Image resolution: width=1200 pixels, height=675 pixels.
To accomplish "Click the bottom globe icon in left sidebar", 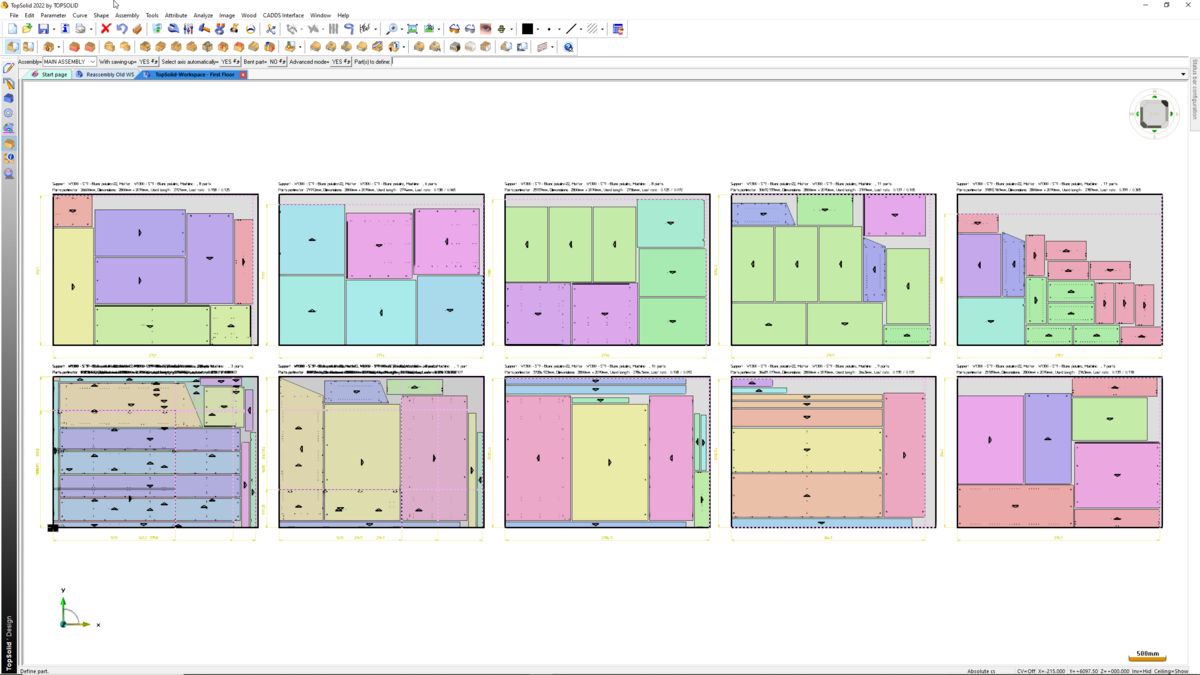I will [x=9, y=173].
